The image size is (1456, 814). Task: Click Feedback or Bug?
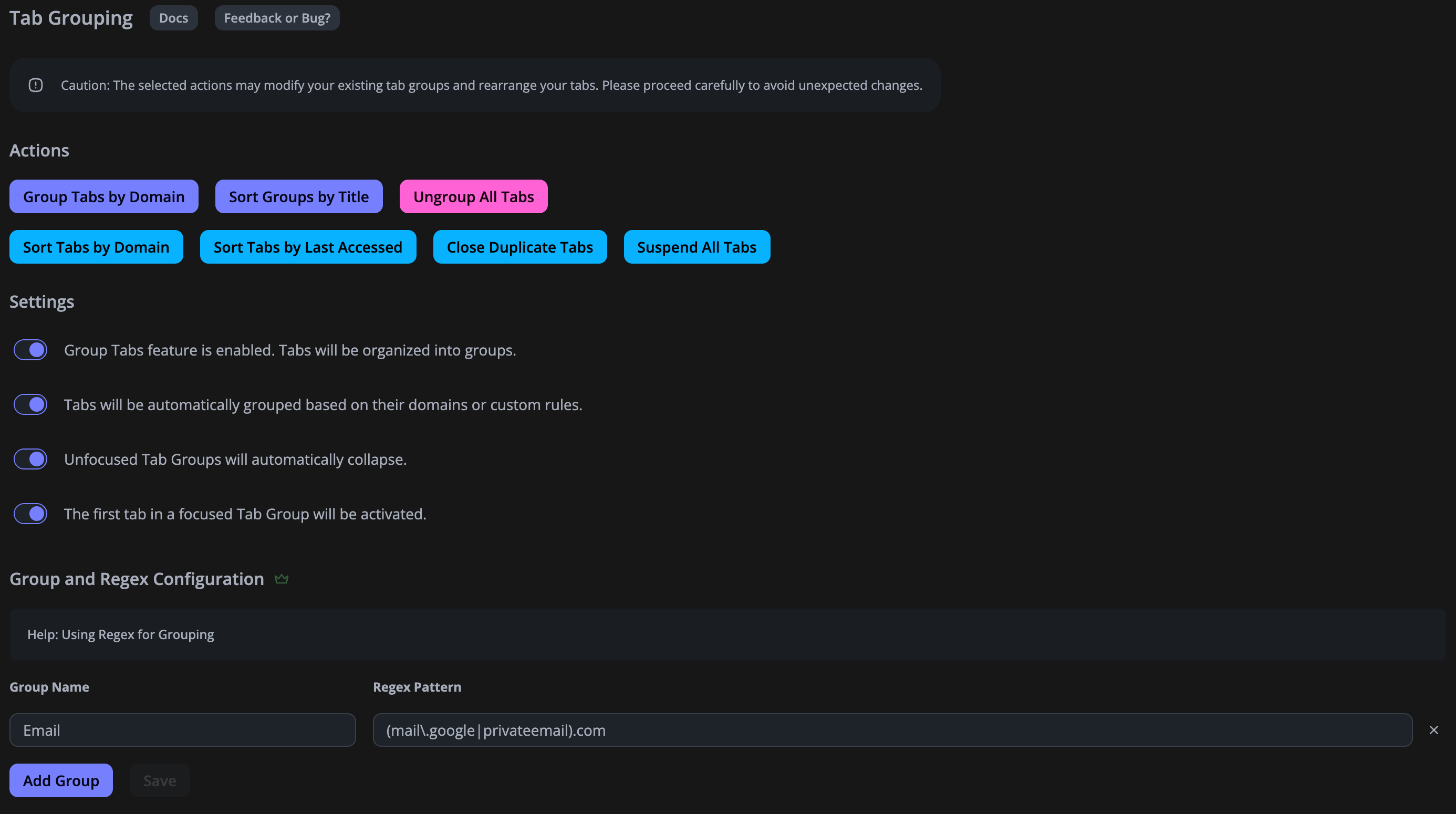(277, 17)
